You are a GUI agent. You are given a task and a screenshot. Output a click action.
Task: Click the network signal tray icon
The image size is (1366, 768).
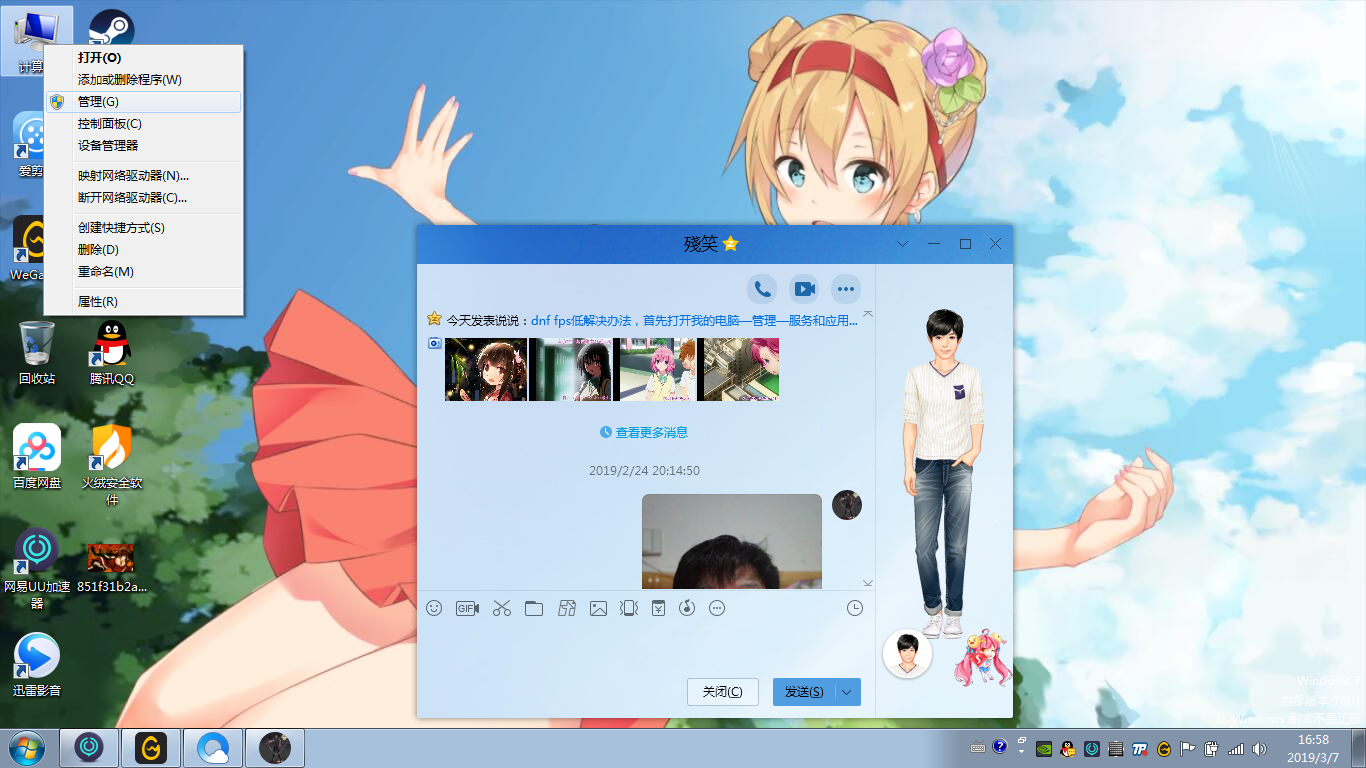(1236, 748)
